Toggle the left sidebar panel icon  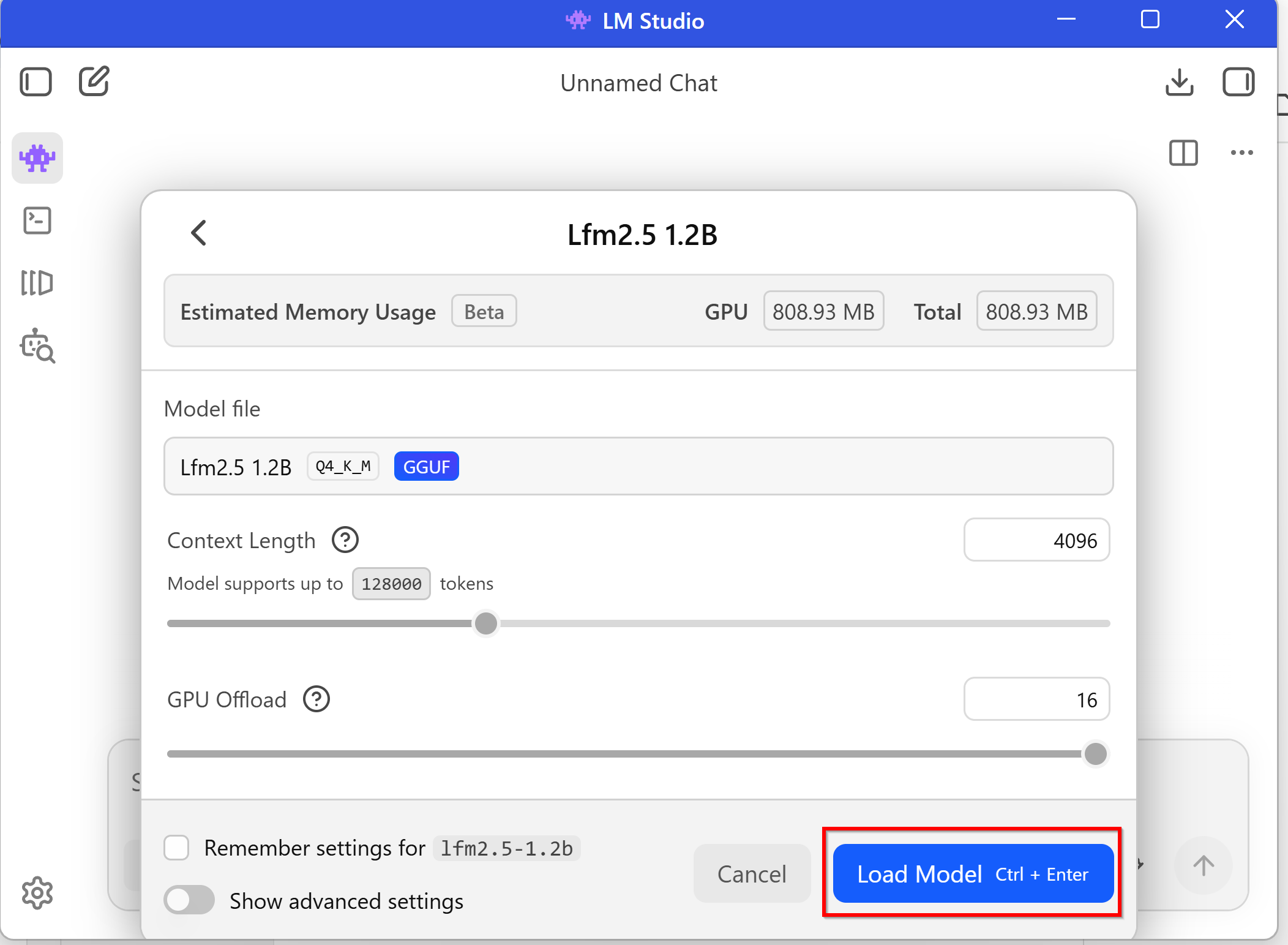tap(36, 81)
